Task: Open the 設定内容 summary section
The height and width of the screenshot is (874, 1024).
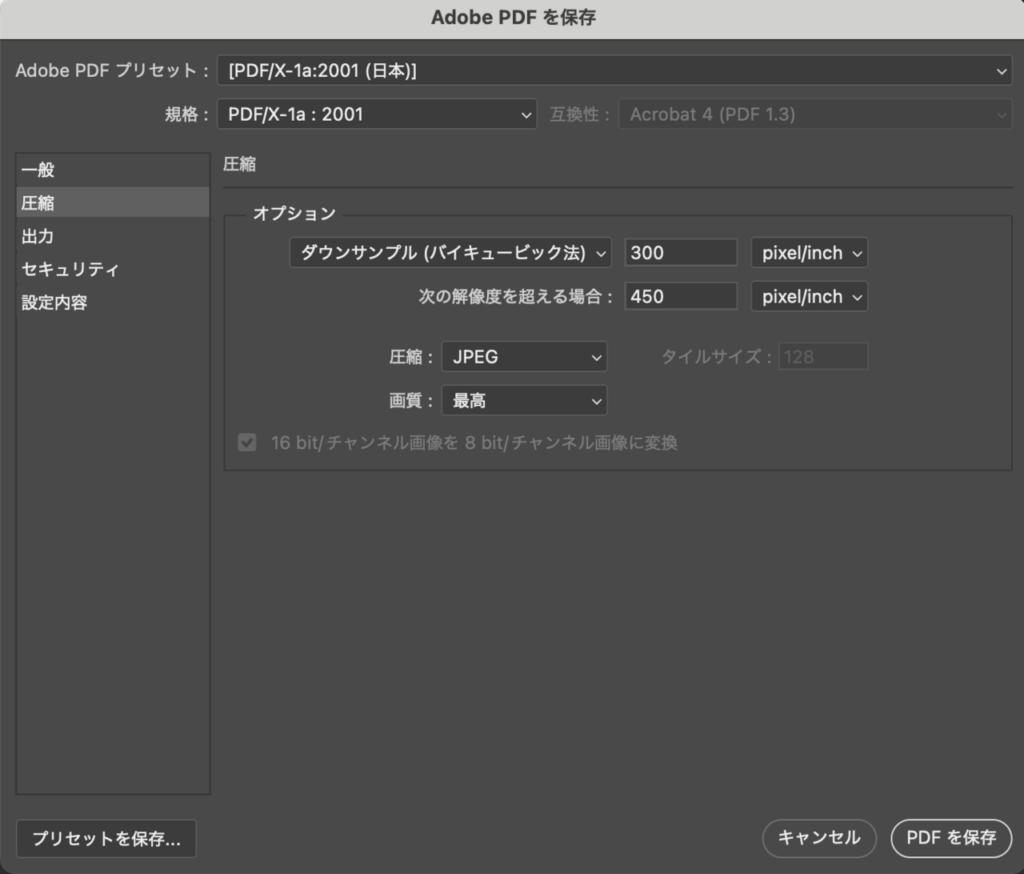Action: (54, 302)
